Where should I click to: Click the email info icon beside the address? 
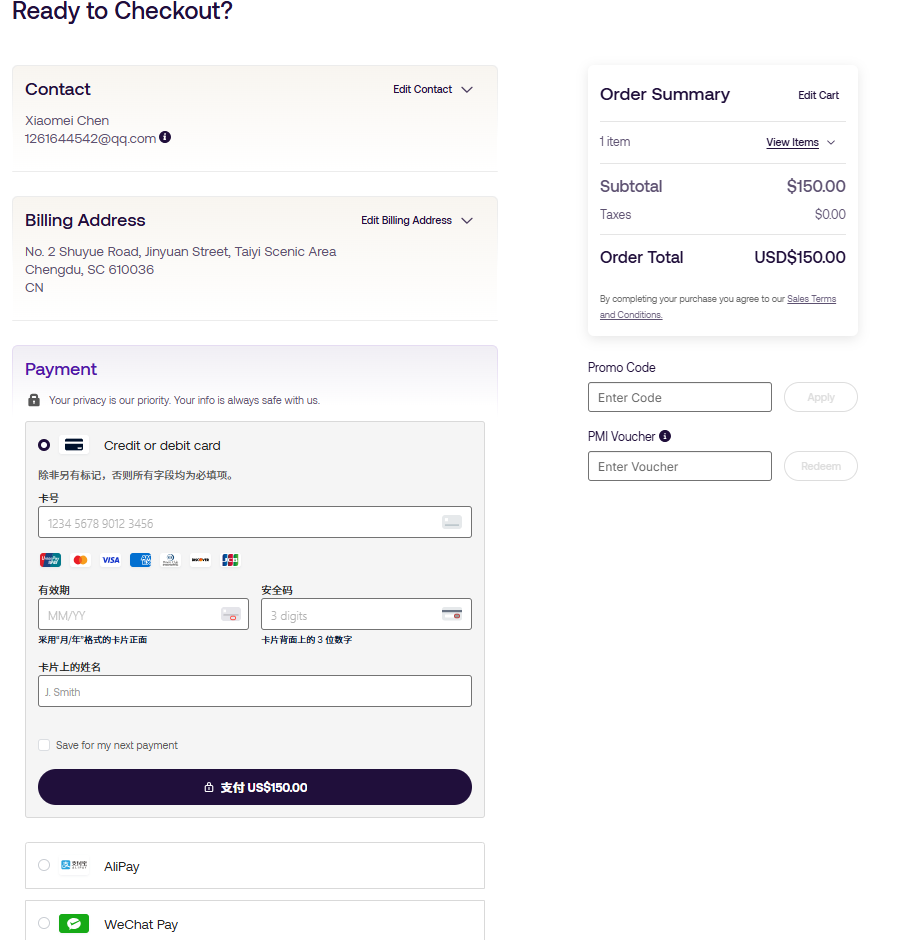point(165,137)
